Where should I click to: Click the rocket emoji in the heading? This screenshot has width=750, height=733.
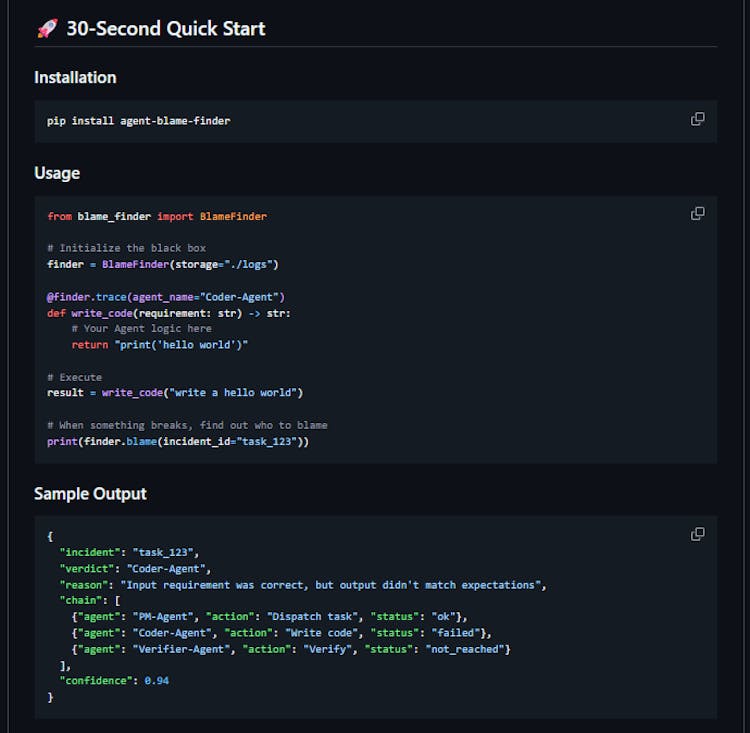(47, 28)
